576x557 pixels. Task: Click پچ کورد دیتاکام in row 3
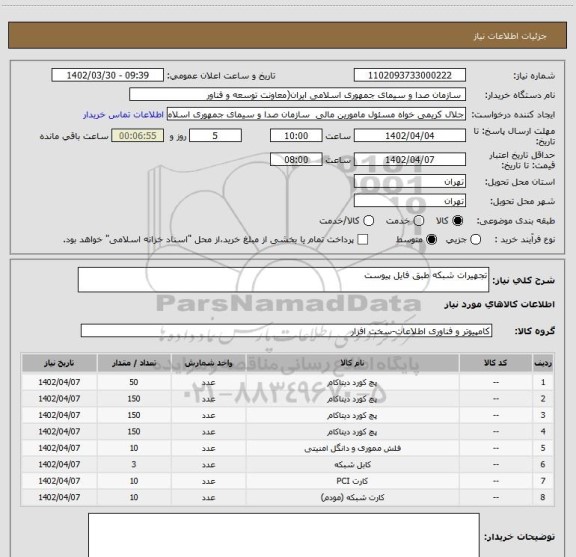[x=352, y=416]
